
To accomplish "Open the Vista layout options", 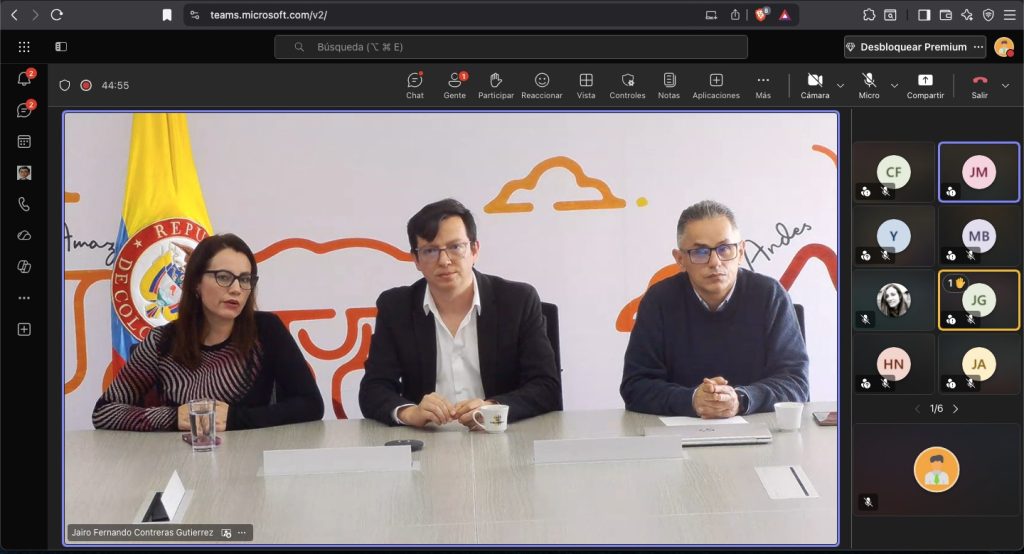I will coord(586,85).
